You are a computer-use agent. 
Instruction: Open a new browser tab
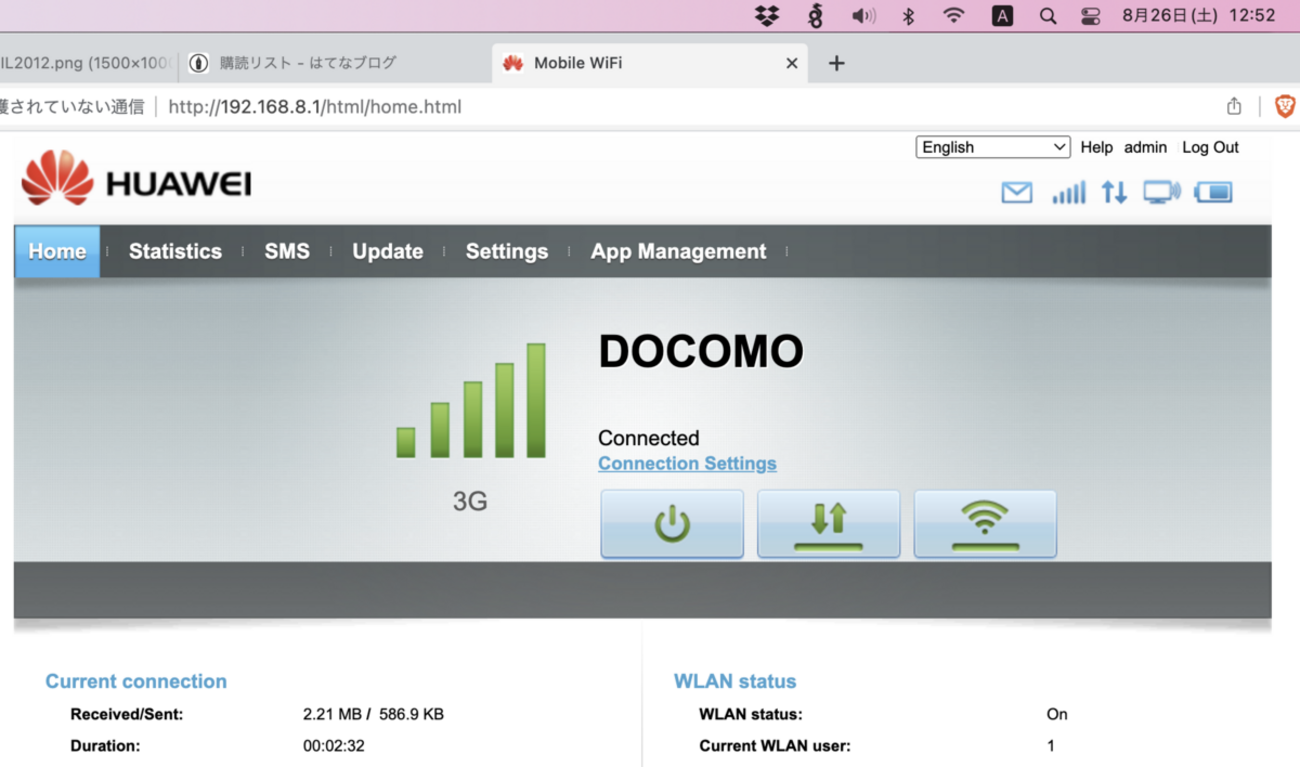point(837,63)
